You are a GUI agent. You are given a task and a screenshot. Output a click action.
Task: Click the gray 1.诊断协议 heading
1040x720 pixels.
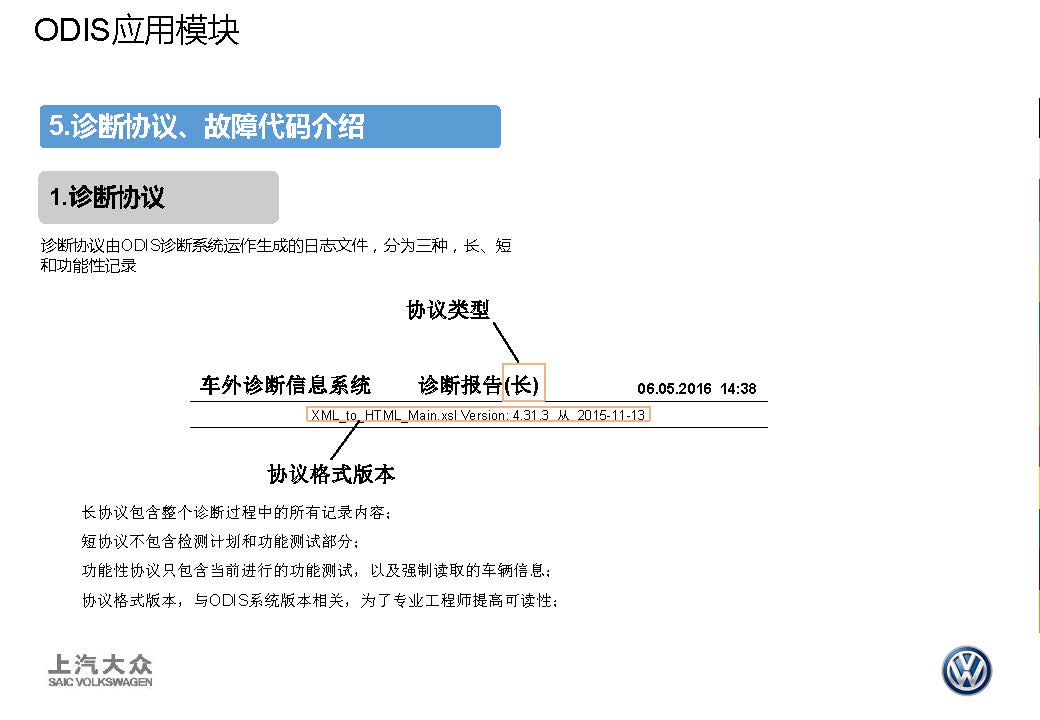(x=159, y=197)
